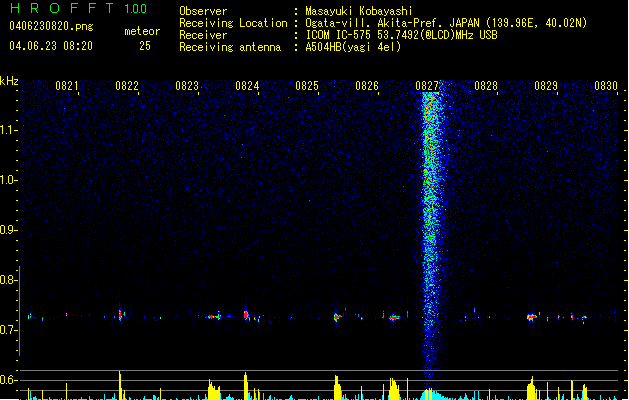Click the Receiving Location value Ogata-vill. Akita-Pref.
The width and height of the screenshot is (629, 400).
375,23
